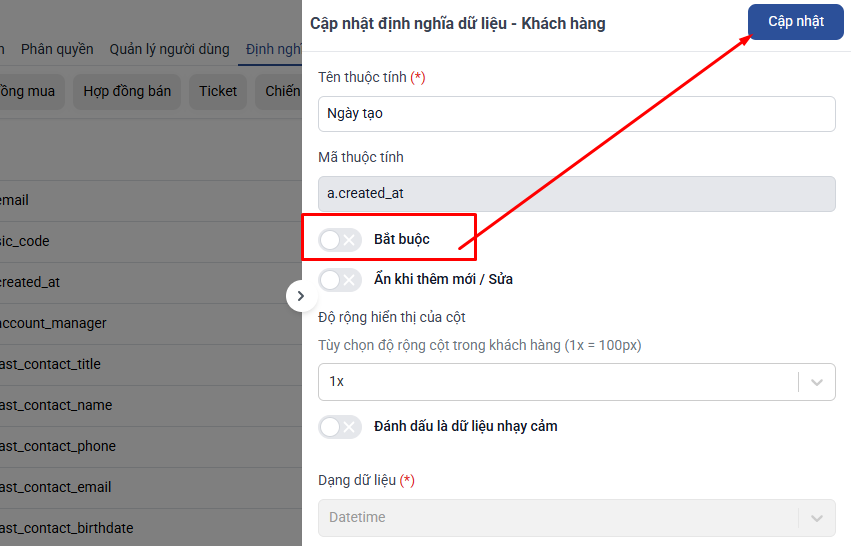851x546 pixels.
Task: Edit the Tên thuộc tính field 'Ngày tạo'
Action: [576, 114]
